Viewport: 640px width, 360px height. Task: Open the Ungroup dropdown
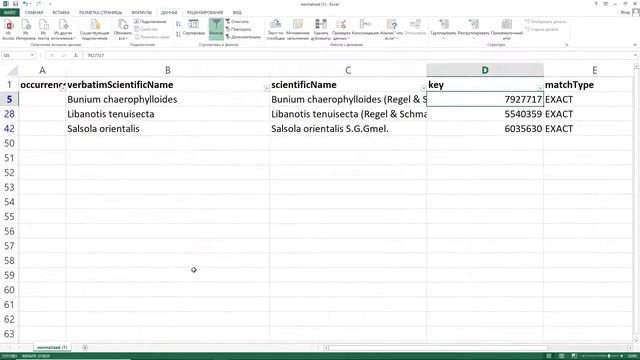coord(473,30)
